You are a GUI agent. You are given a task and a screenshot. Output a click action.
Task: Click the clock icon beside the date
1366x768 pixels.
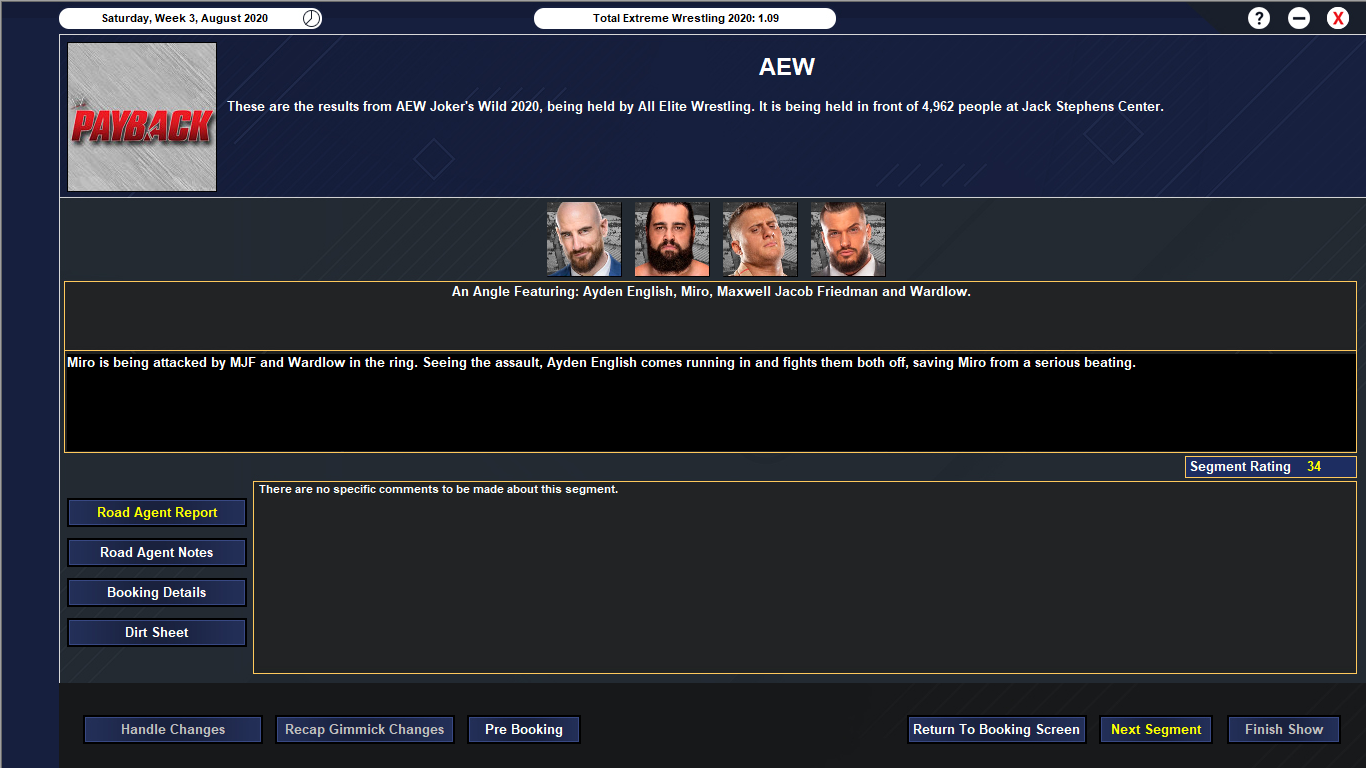pyautogui.click(x=311, y=18)
